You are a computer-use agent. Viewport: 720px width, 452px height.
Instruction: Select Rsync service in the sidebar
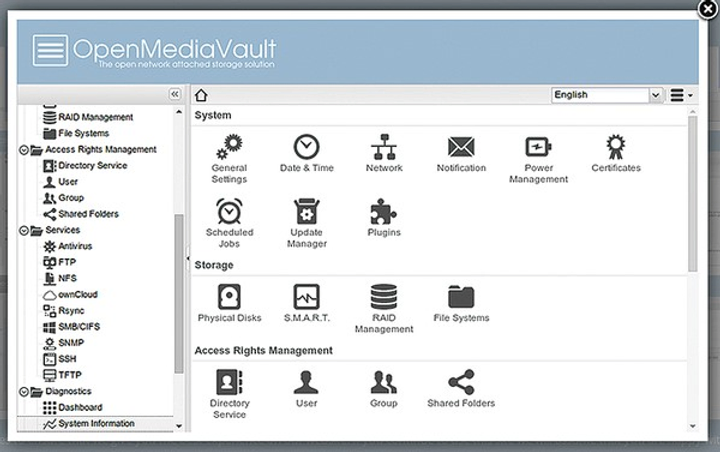coord(63,311)
